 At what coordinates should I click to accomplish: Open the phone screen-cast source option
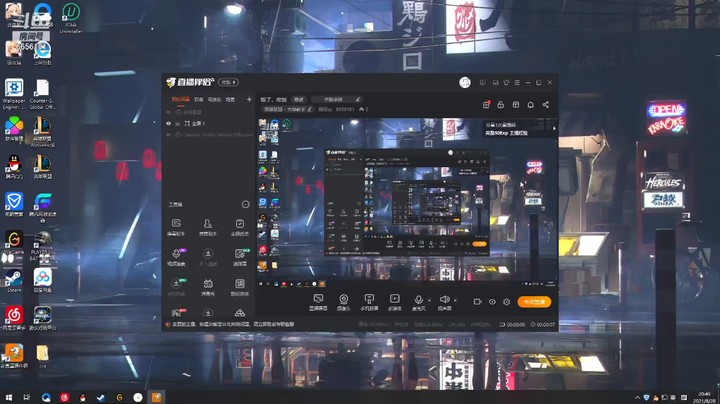click(x=369, y=302)
